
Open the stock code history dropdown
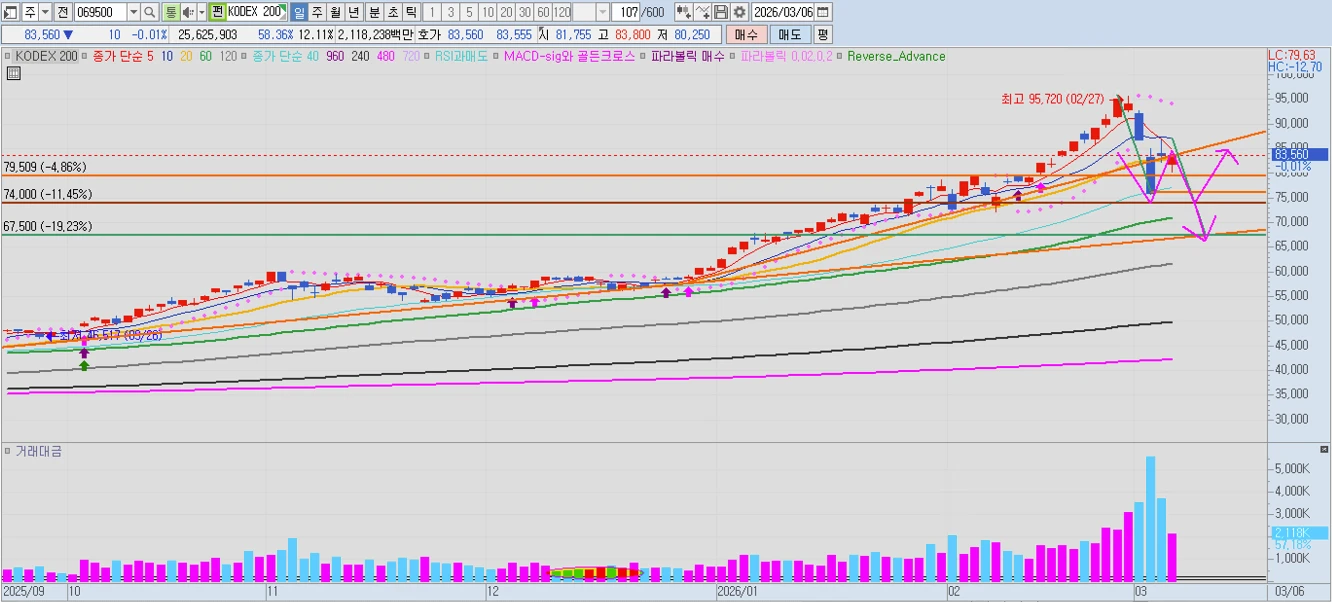pos(133,12)
